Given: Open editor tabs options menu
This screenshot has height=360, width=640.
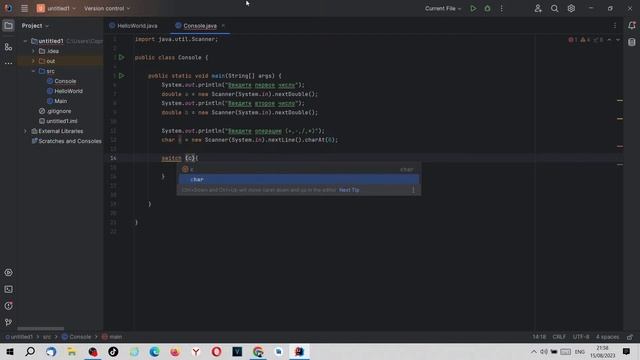Looking at the screenshot, I should 615,26.
